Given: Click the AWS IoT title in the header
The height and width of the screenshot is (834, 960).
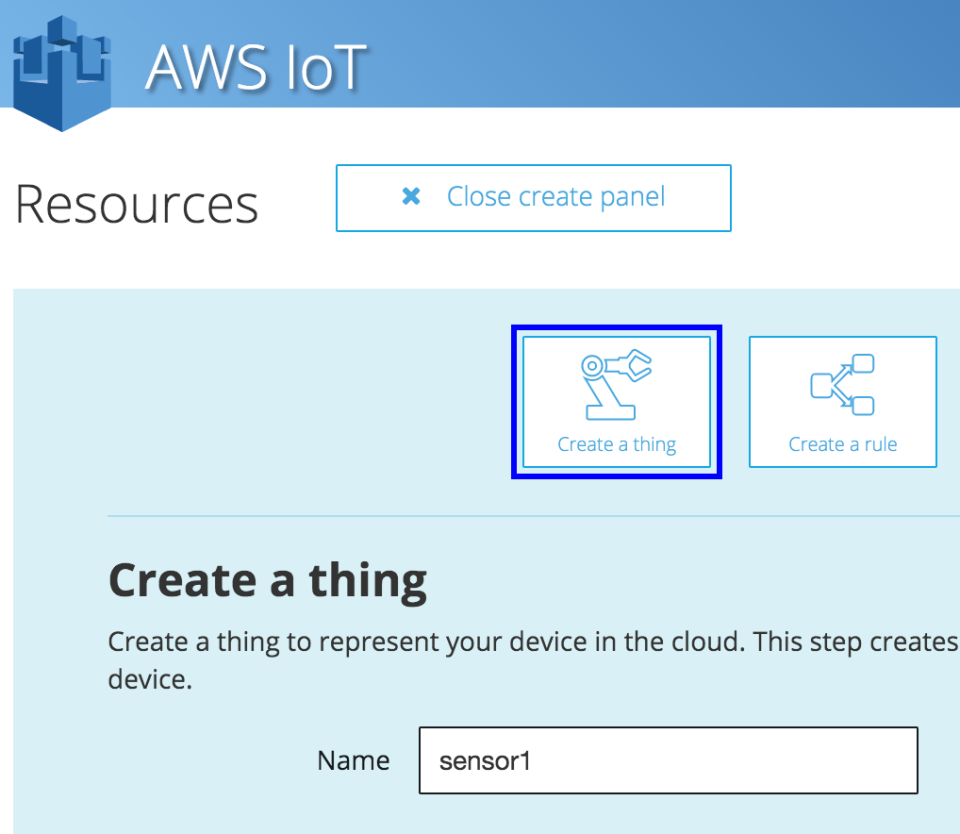Looking at the screenshot, I should click(x=256, y=67).
